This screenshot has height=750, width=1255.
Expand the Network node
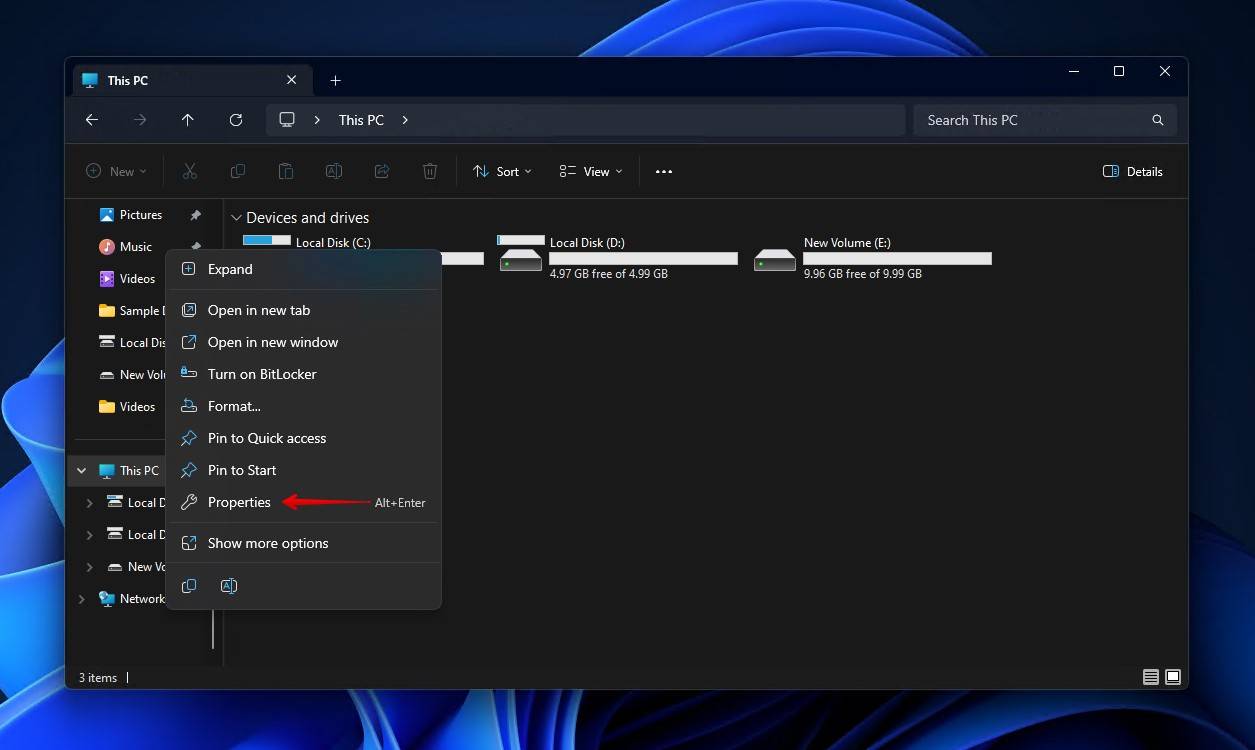point(81,599)
